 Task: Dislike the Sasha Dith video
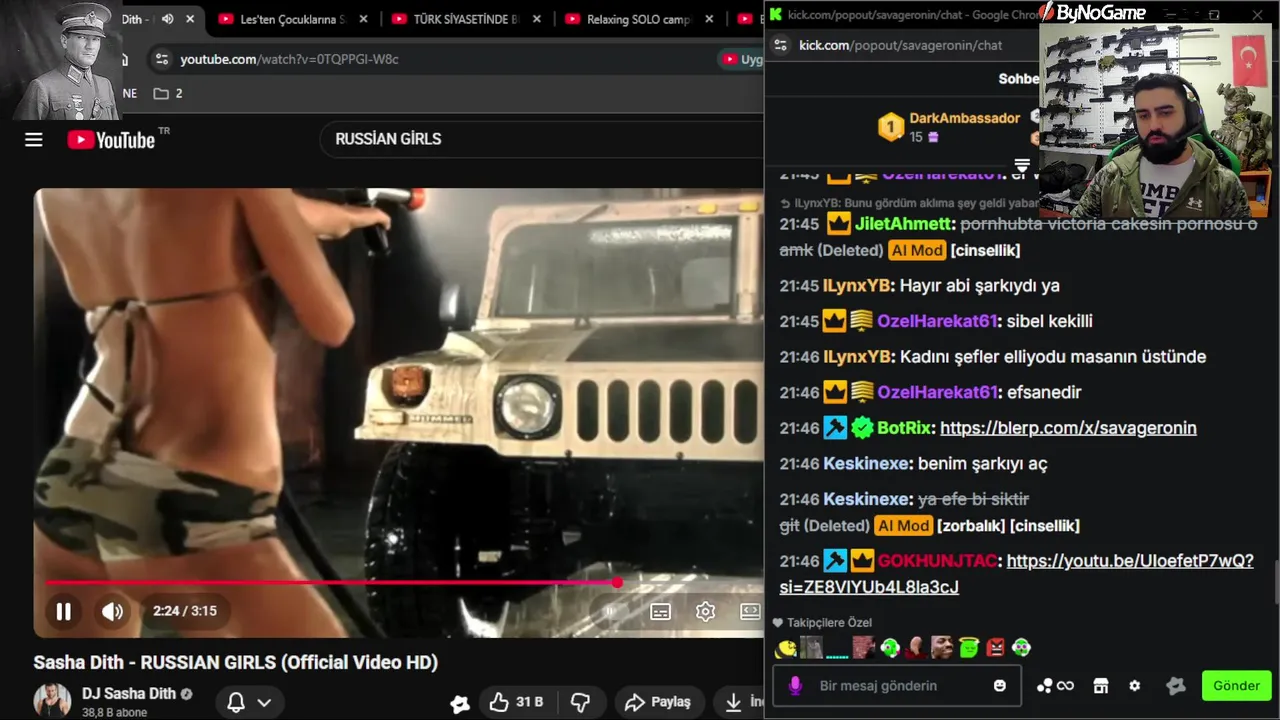click(580, 702)
